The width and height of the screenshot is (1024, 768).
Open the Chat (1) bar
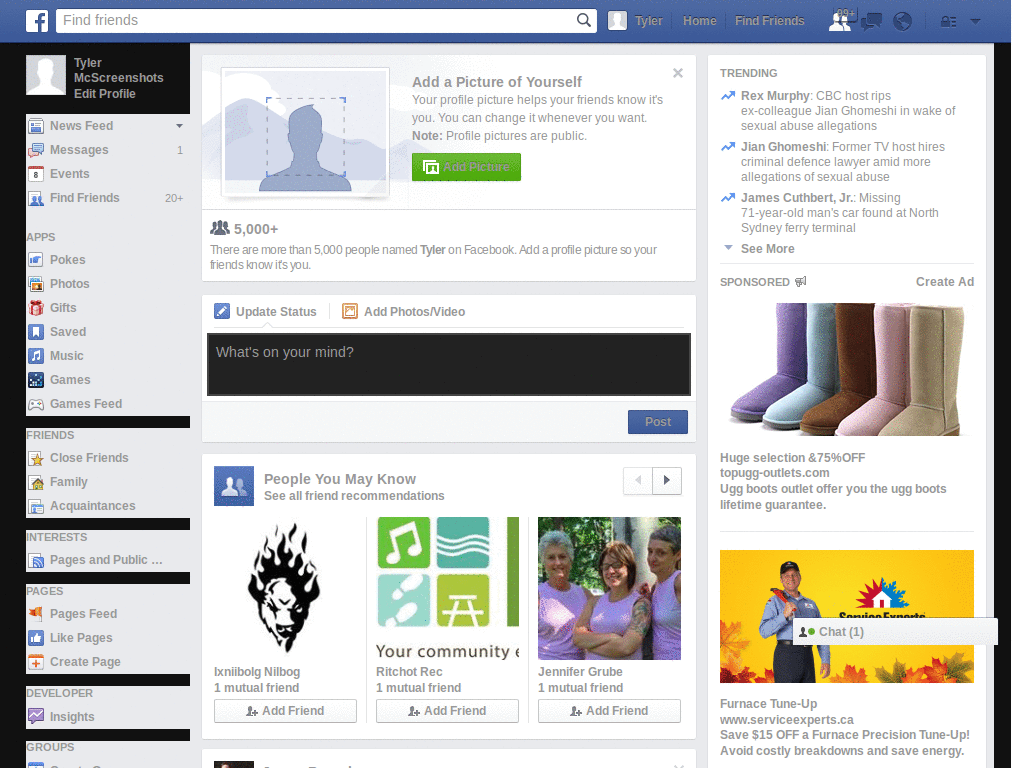tap(895, 632)
